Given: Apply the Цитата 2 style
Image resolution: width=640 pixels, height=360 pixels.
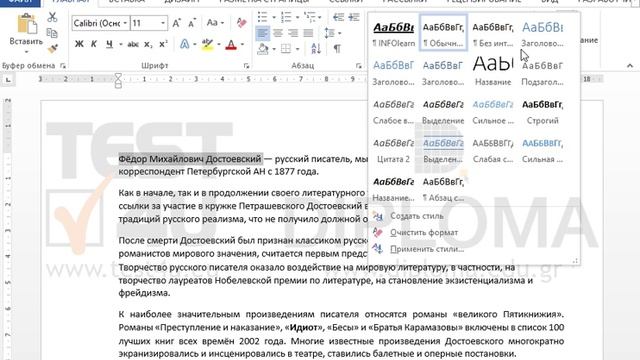Looking at the screenshot, I should point(393,149).
